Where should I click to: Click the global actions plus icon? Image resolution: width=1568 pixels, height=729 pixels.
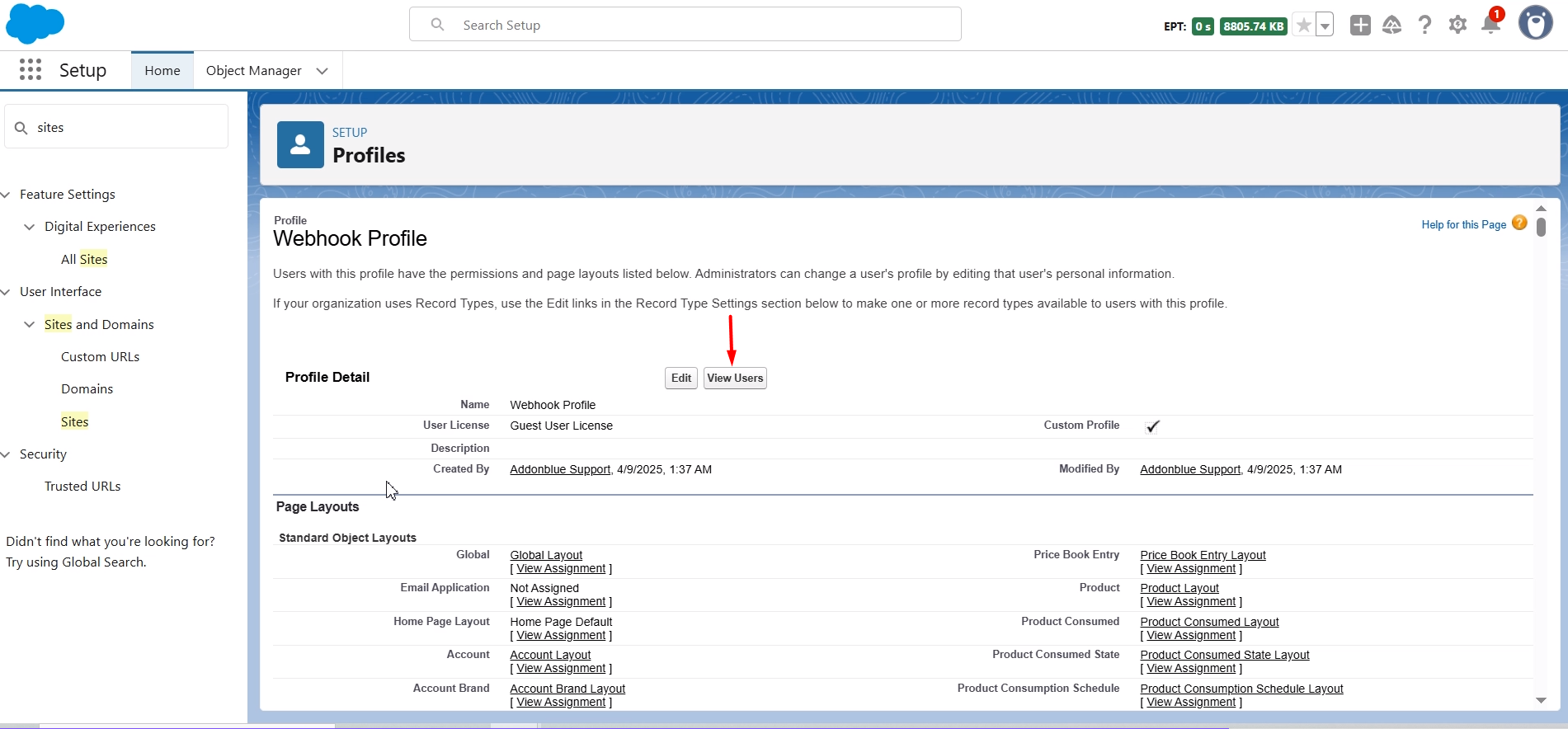point(1360,26)
